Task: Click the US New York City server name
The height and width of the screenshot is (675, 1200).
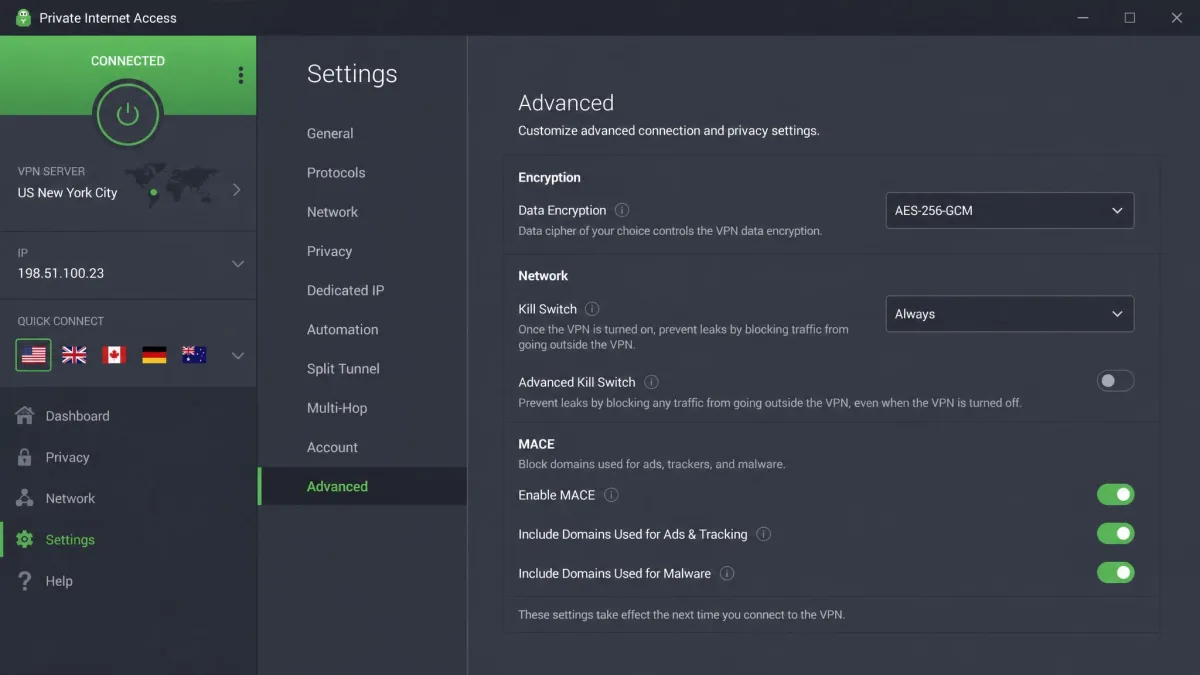Action: pos(67,193)
